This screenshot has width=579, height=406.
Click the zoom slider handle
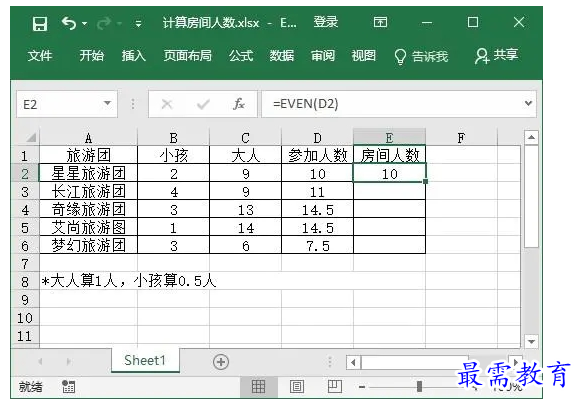(x=419, y=387)
